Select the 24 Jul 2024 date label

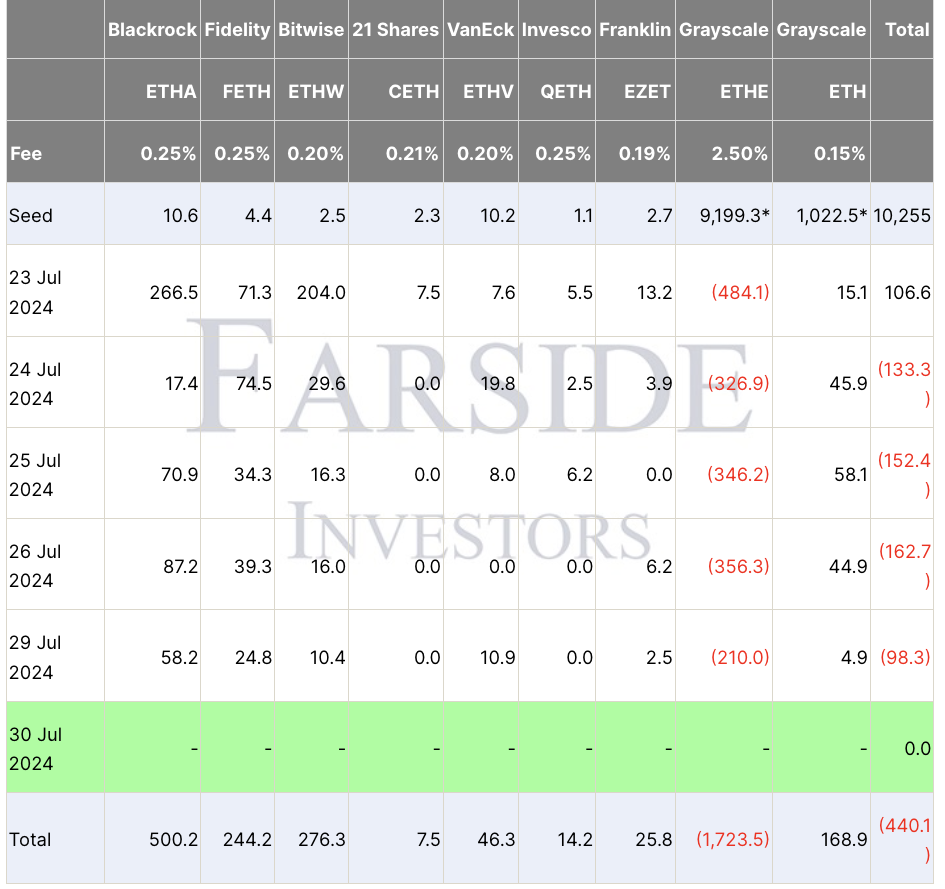(36, 384)
